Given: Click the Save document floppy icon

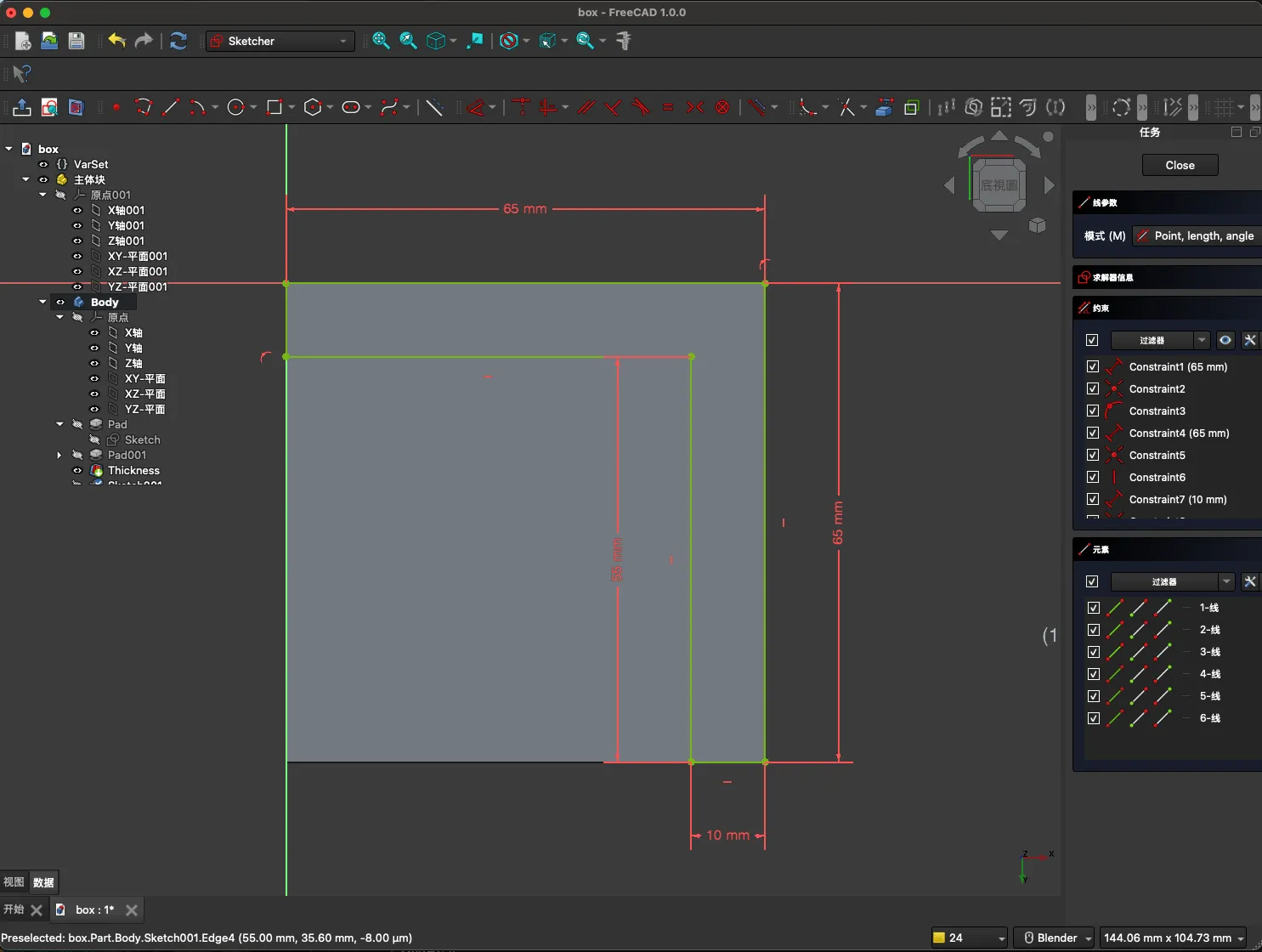Looking at the screenshot, I should click(76, 41).
